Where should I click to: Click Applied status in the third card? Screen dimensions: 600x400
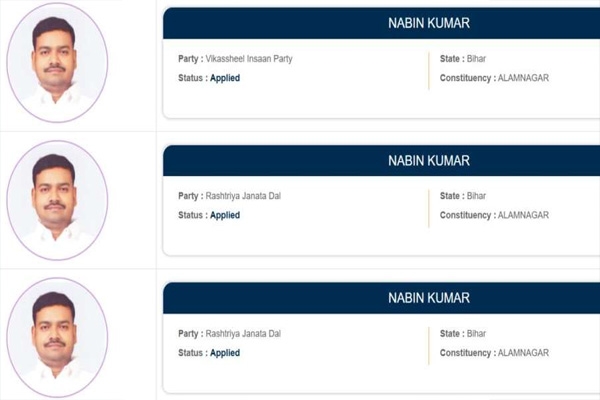pos(224,353)
